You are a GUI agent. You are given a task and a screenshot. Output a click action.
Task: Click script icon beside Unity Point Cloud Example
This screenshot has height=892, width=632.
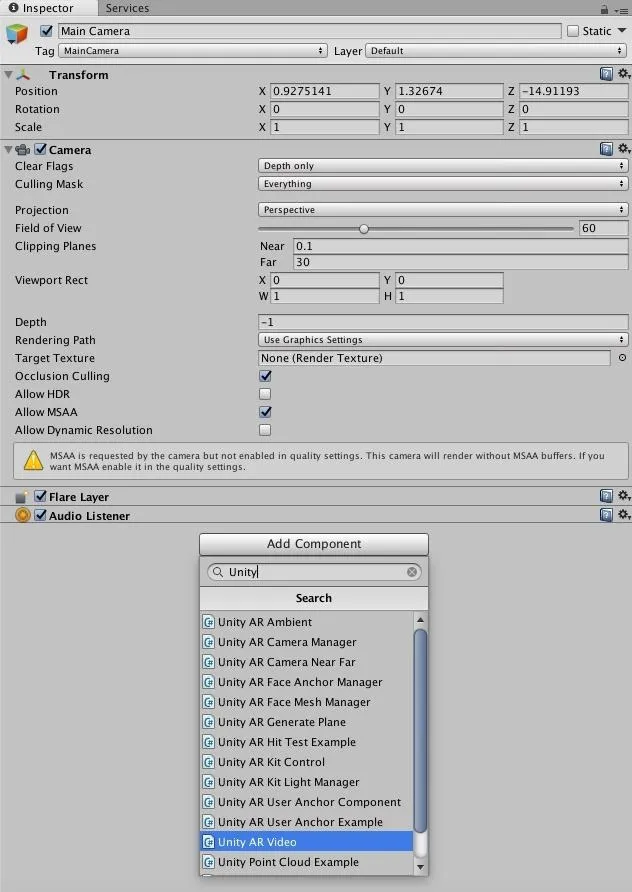click(209, 862)
